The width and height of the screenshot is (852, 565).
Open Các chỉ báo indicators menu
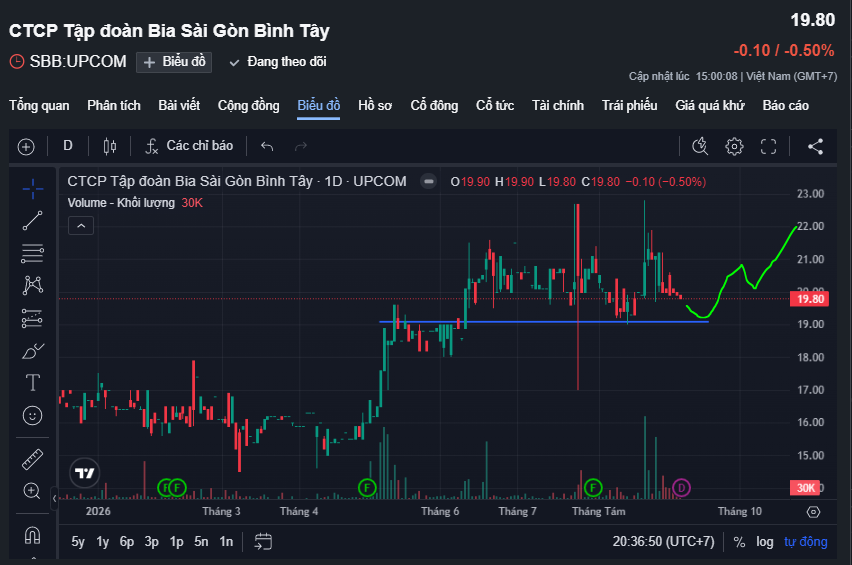coord(189,146)
